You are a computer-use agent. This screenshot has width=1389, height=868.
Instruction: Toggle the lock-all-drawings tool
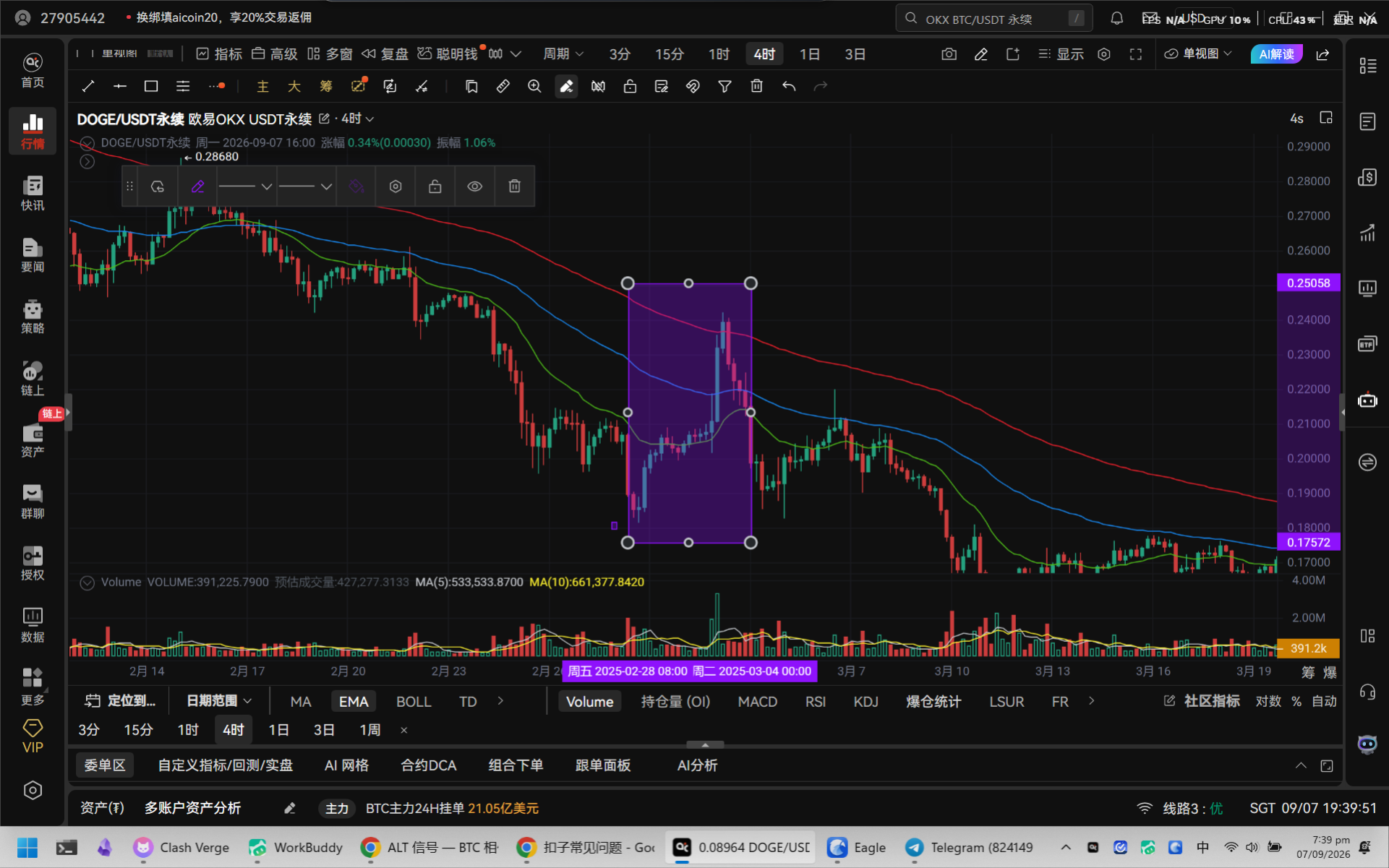click(630, 87)
